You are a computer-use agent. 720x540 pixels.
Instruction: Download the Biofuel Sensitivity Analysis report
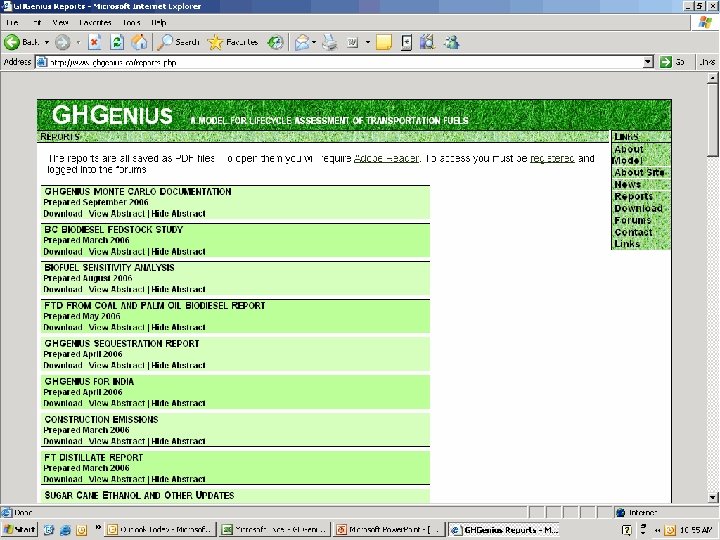[x=63, y=289]
